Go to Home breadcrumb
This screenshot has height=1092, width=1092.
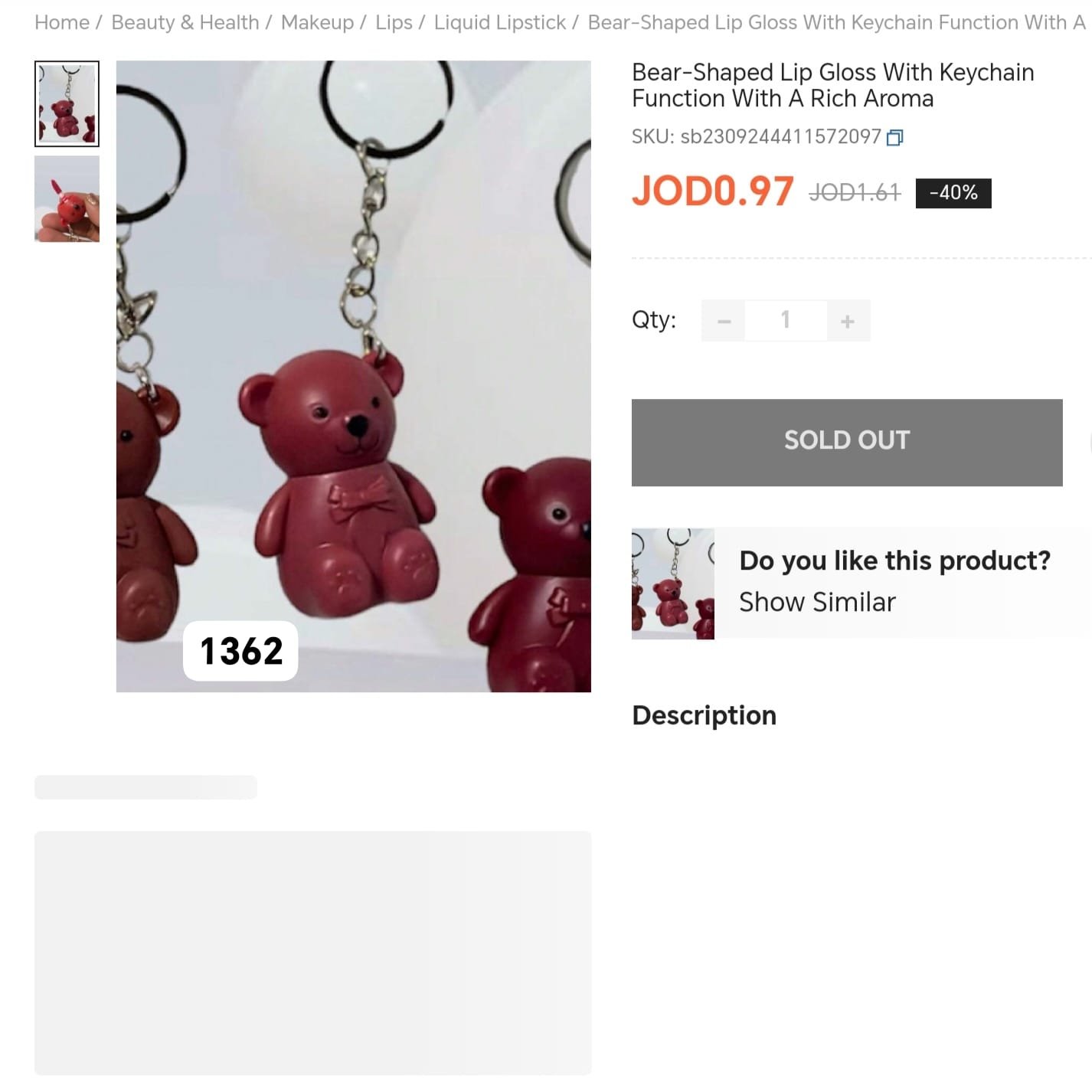tap(62, 23)
